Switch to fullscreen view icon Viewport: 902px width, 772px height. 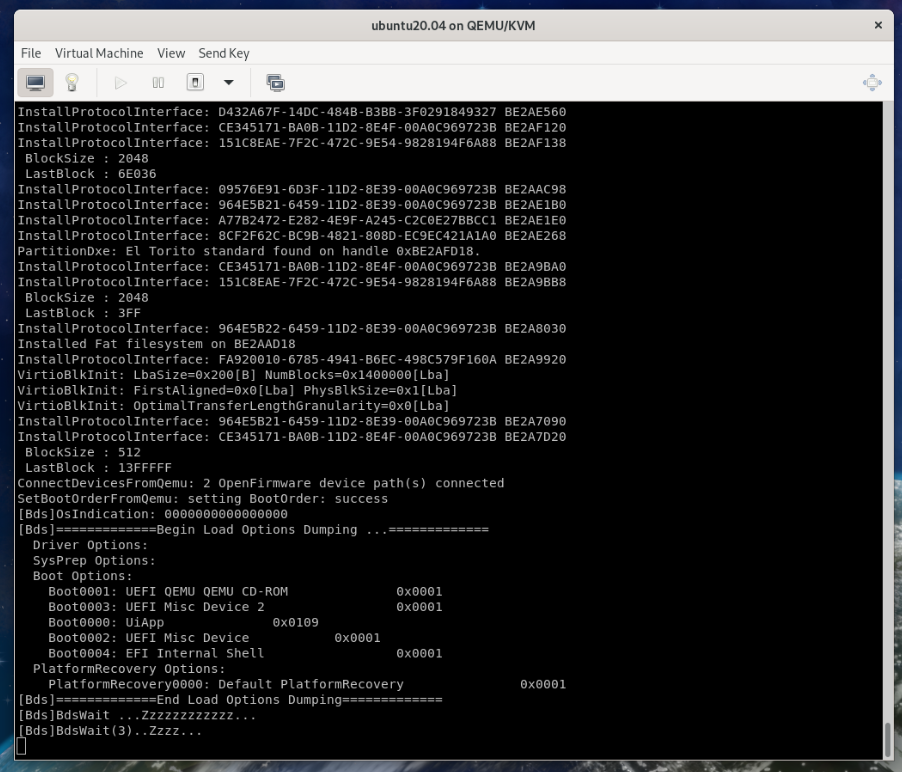[x=872, y=83]
